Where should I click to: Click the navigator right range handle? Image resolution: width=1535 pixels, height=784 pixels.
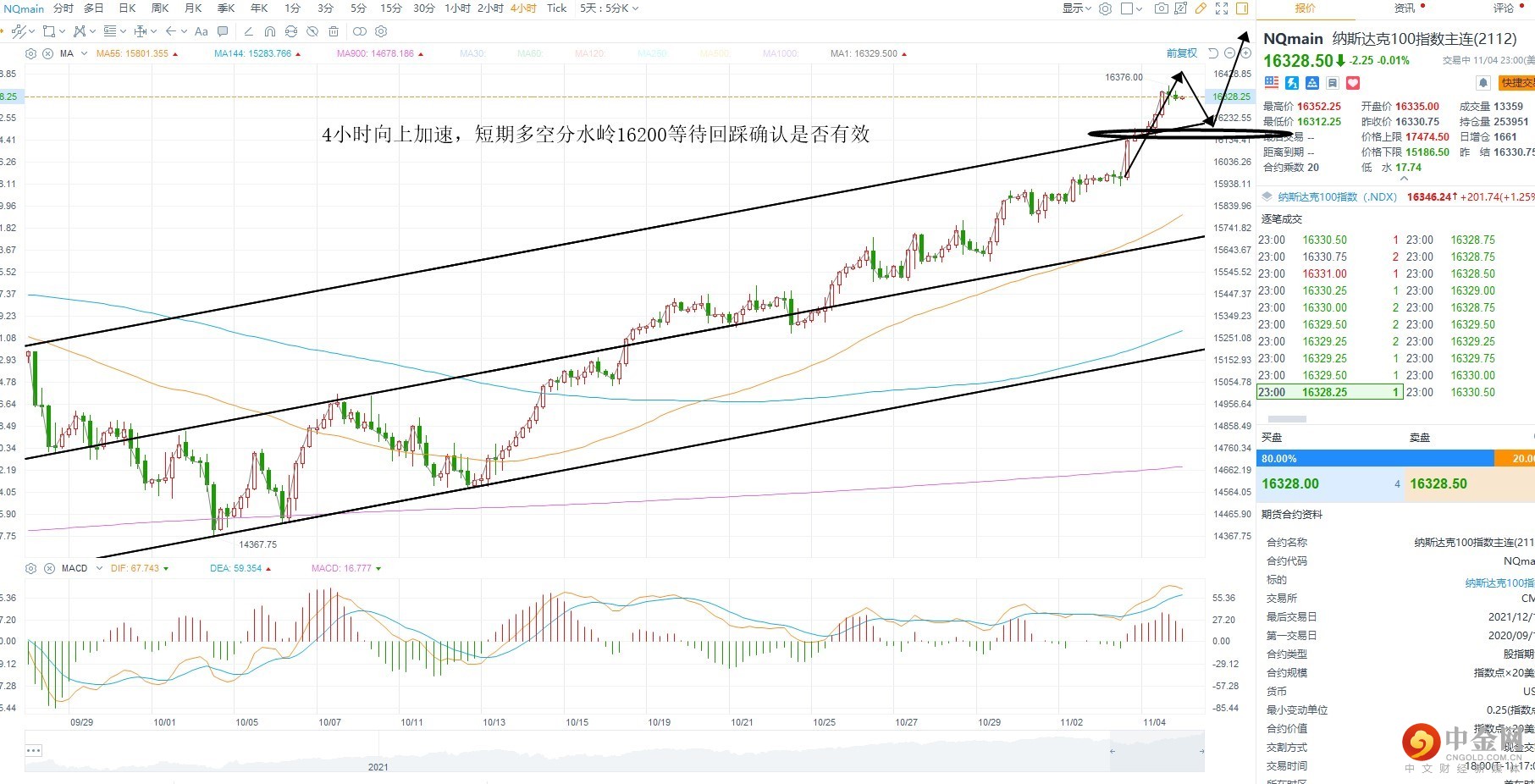1201,751
